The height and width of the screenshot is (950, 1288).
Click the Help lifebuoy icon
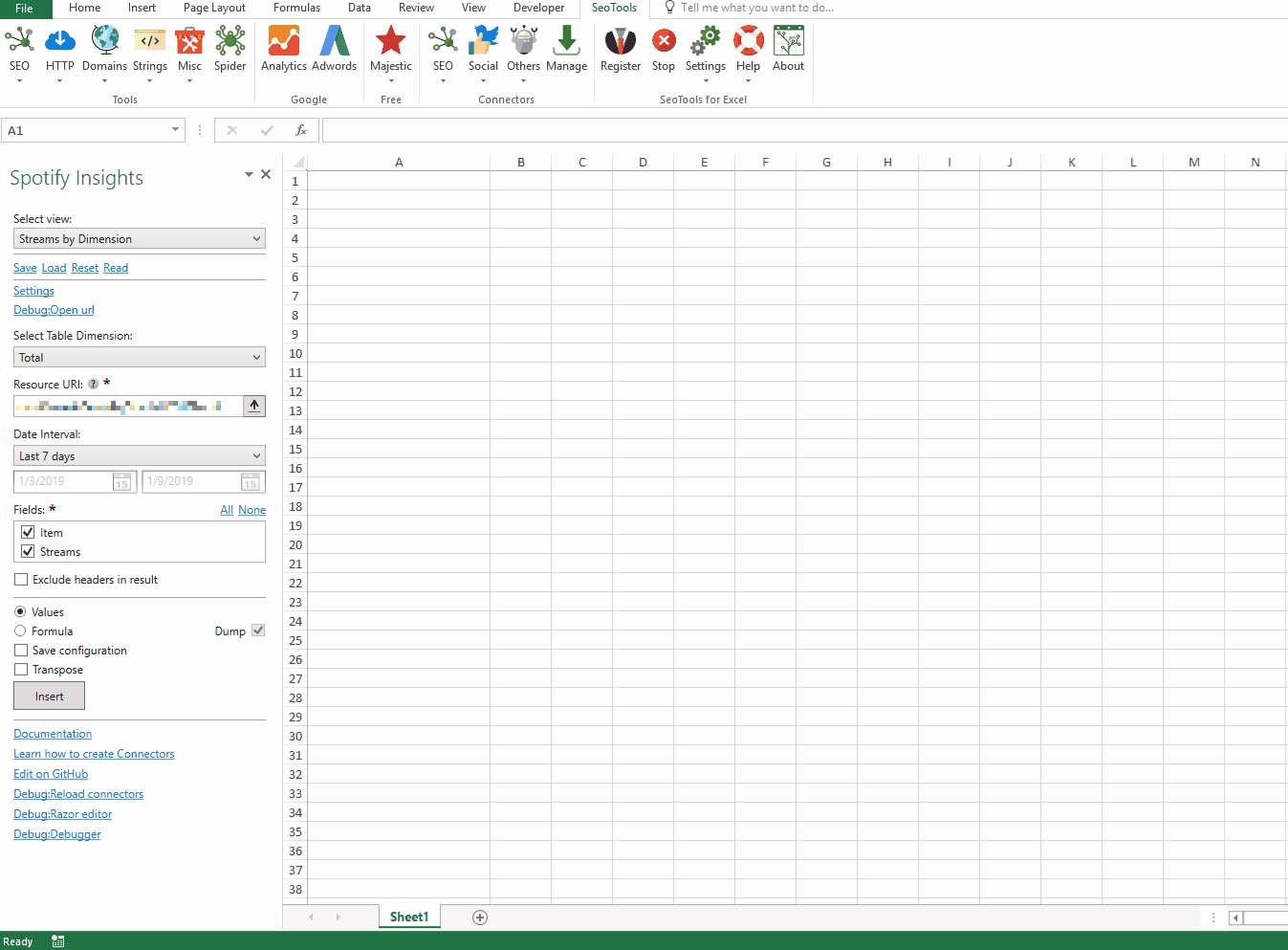point(748,41)
